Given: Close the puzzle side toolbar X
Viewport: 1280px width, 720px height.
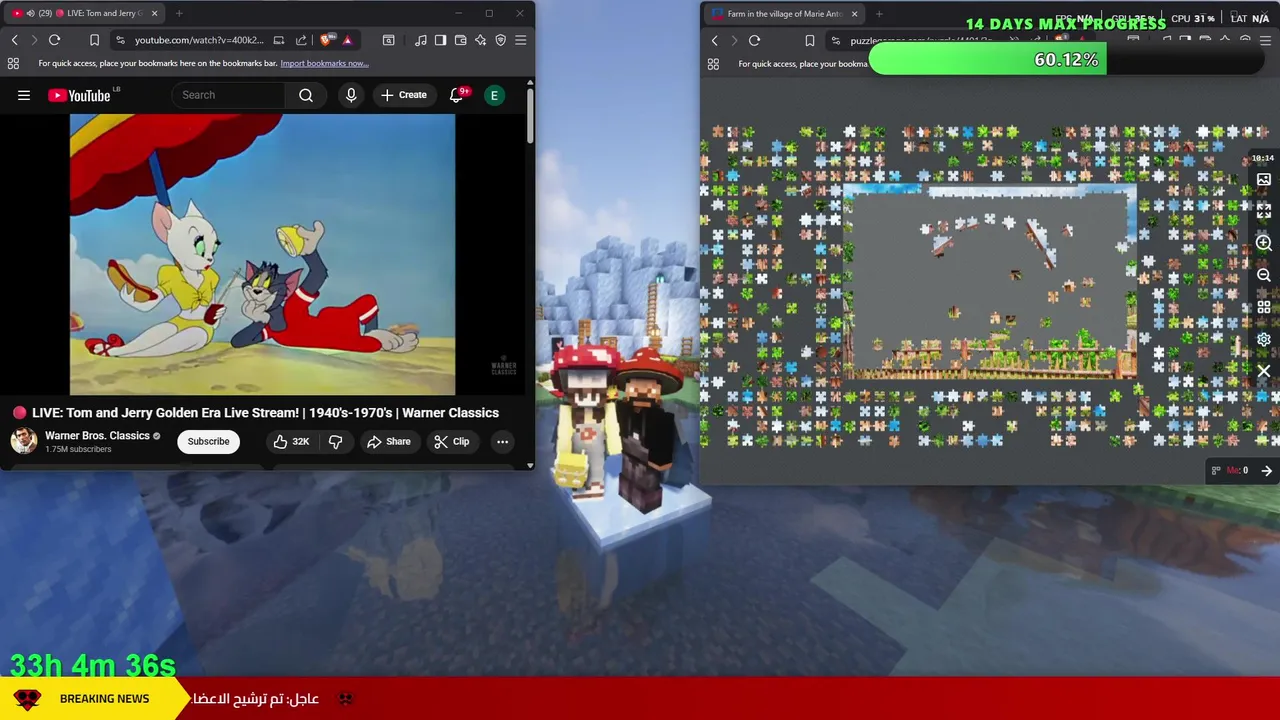Looking at the screenshot, I should (x=1264, y=371).
